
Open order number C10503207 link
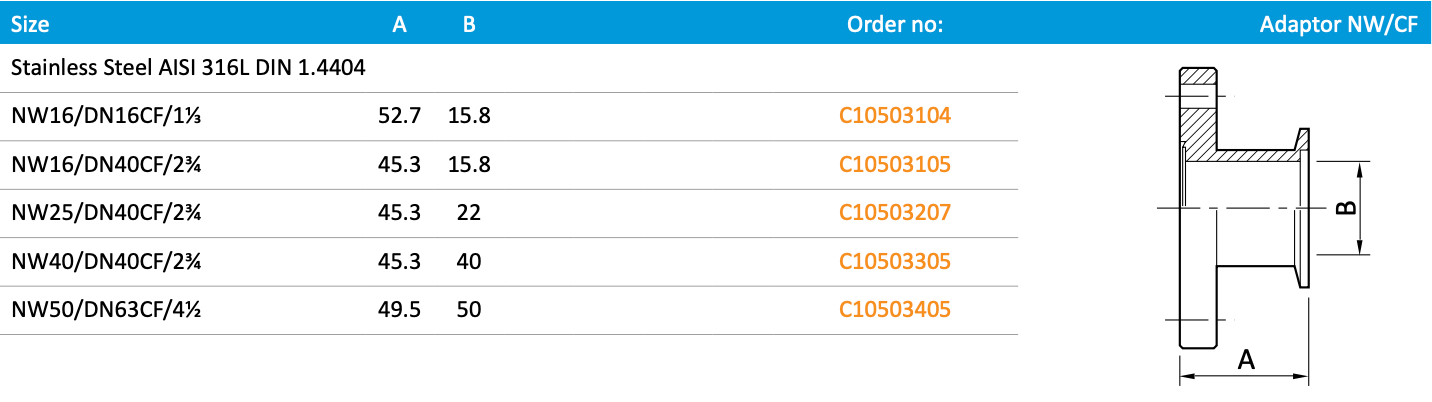pyautogui.click(x=895, y=212)
